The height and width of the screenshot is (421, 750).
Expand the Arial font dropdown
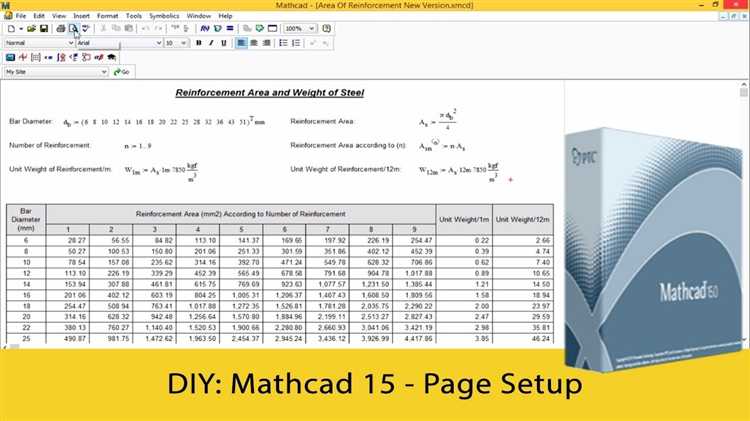click(158, 43)
